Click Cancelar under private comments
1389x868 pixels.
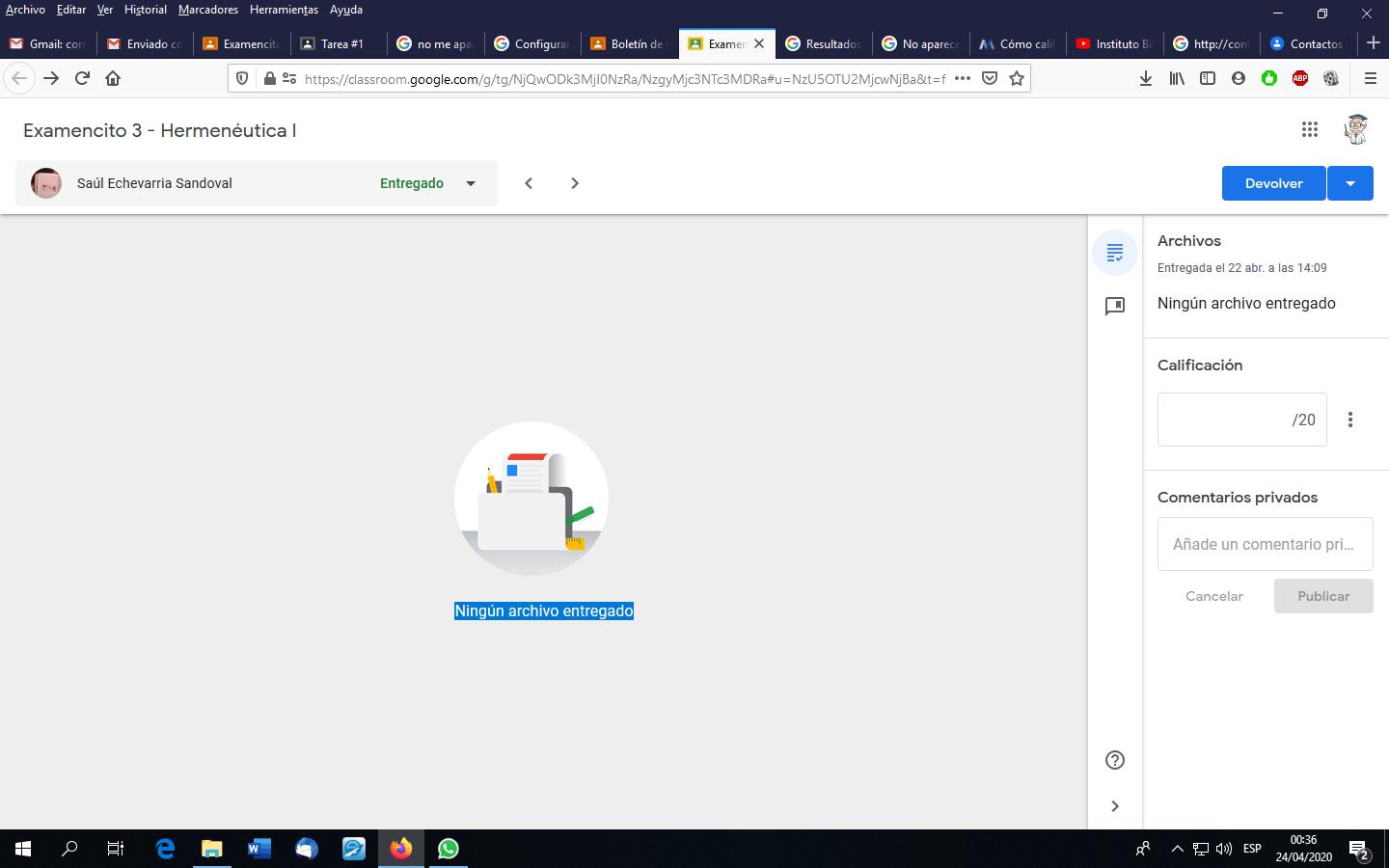pos(1213,596)
